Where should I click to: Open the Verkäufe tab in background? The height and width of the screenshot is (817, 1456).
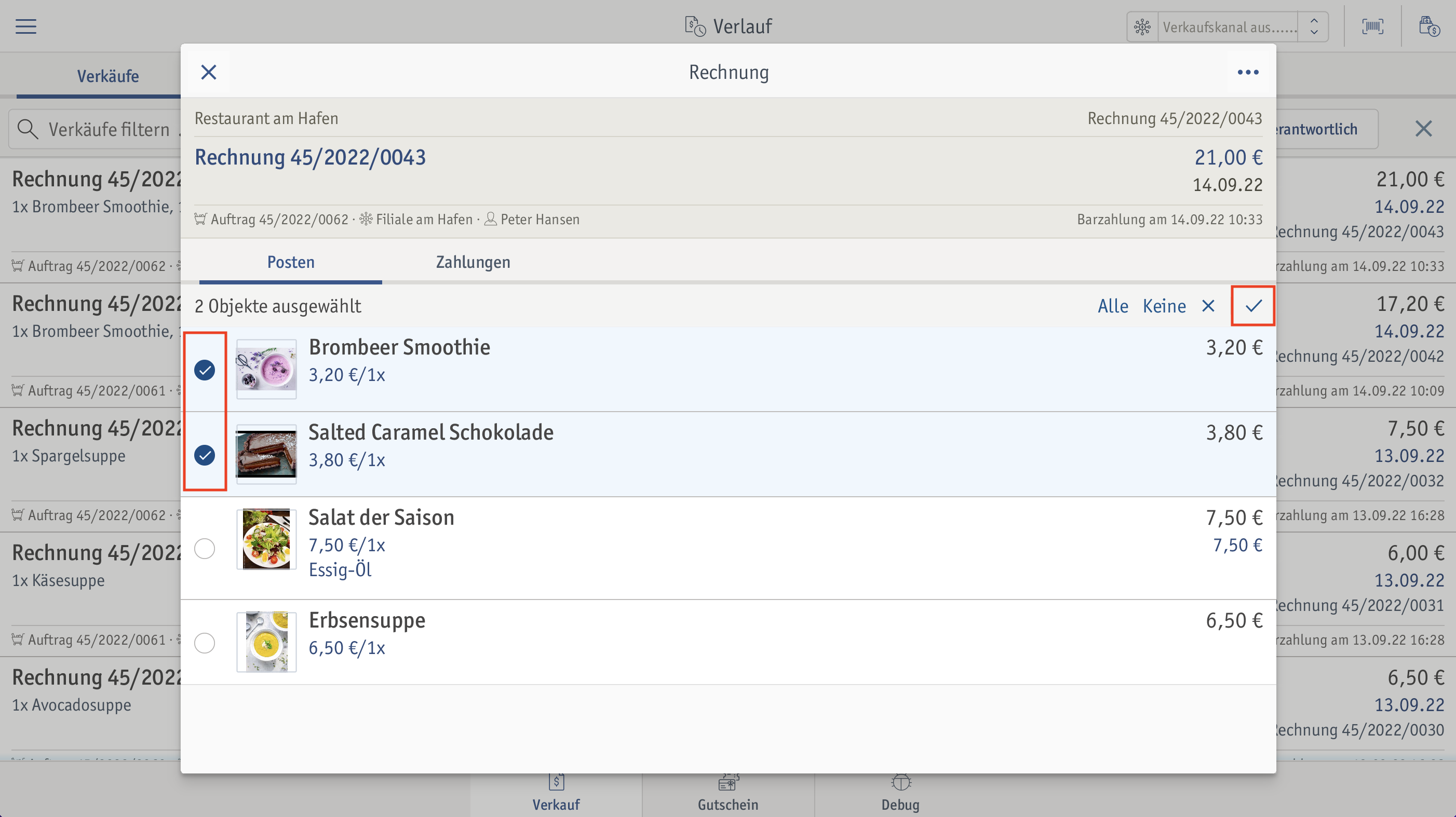[108, 76]
